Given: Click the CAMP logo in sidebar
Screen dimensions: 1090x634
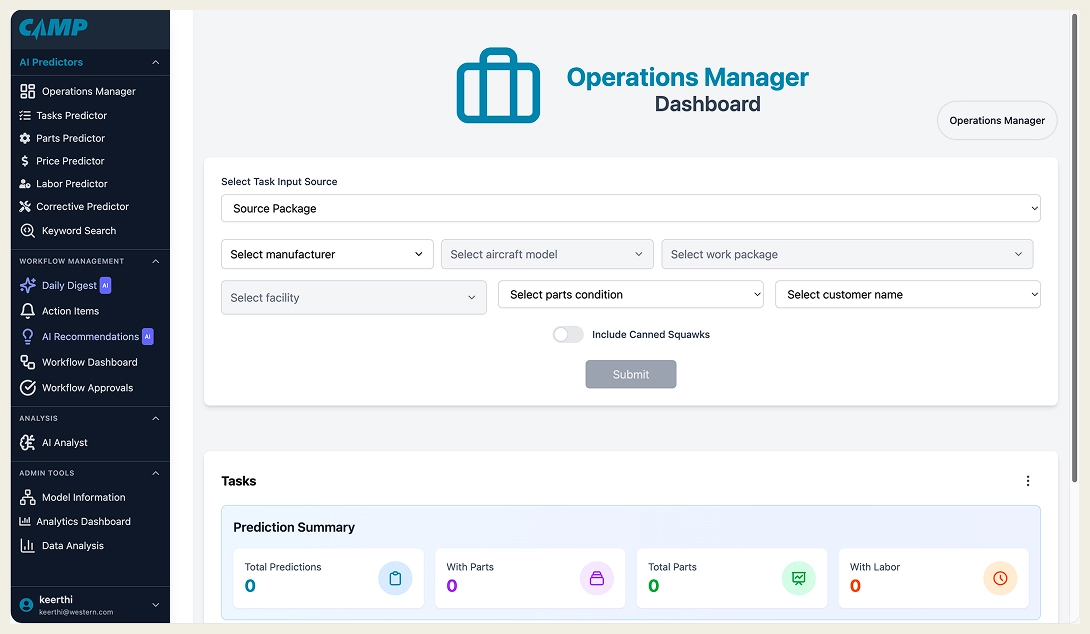Looking at the screenshot, I should click(x=53, y=29).
